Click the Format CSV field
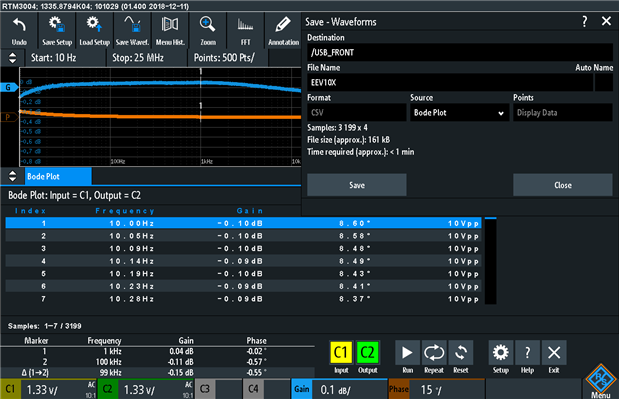Image resolution: width=619 pixels, height=399 pixels. (x=356, y=112)
